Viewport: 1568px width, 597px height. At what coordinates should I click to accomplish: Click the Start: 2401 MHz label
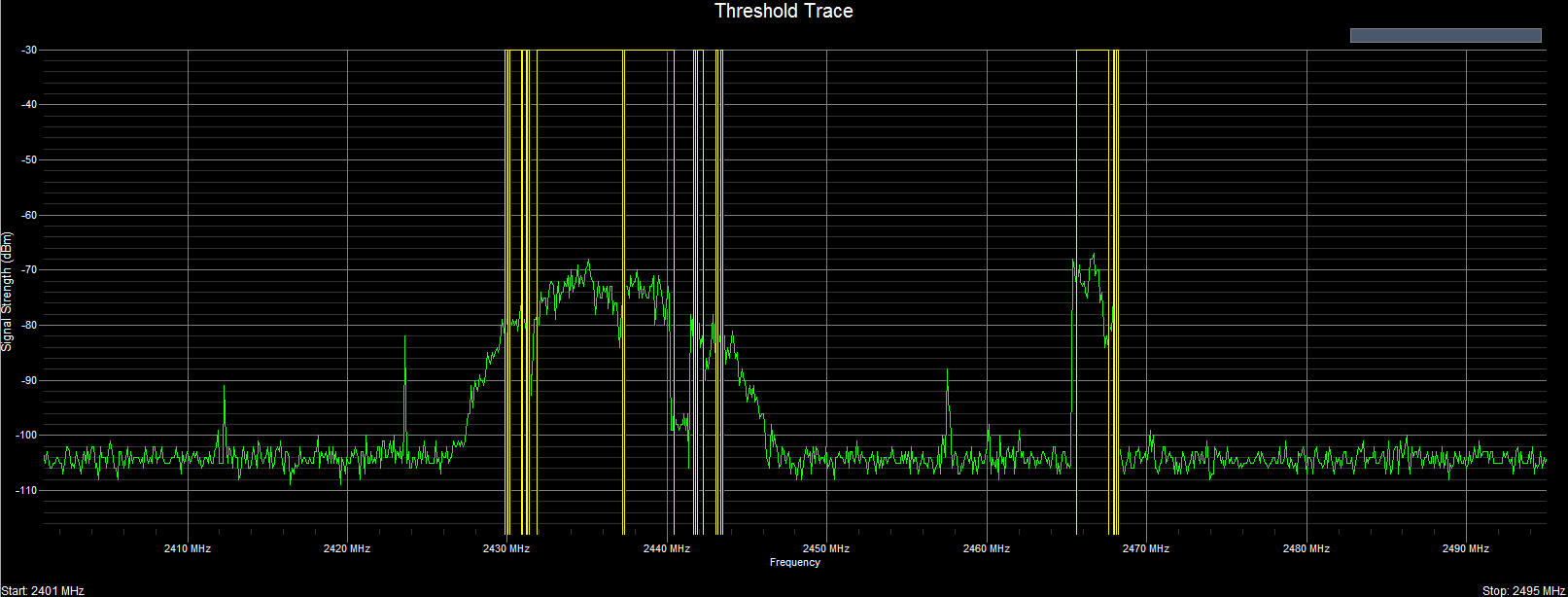pos(43,590)
